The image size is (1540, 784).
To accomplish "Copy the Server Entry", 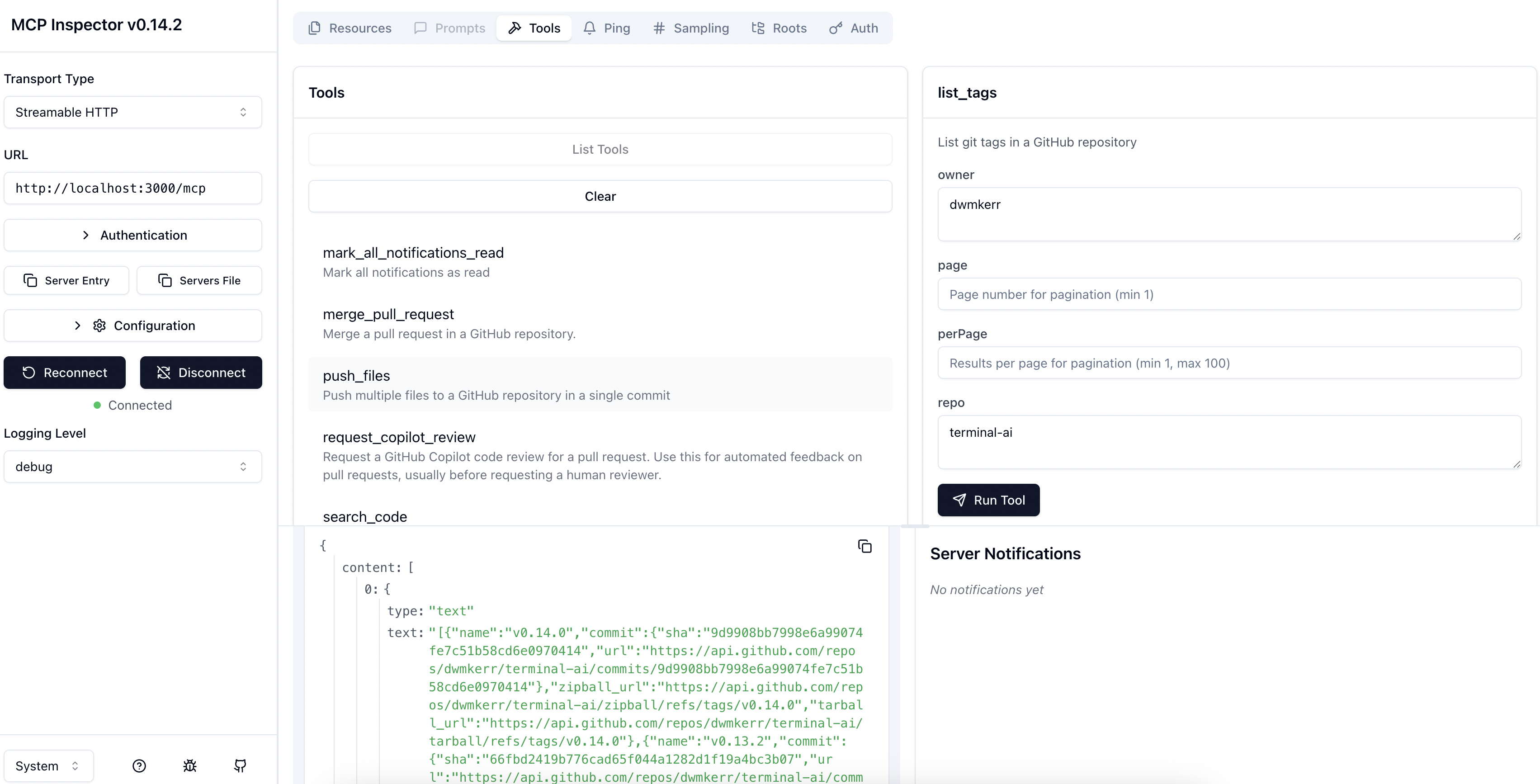I will (66, 280).
